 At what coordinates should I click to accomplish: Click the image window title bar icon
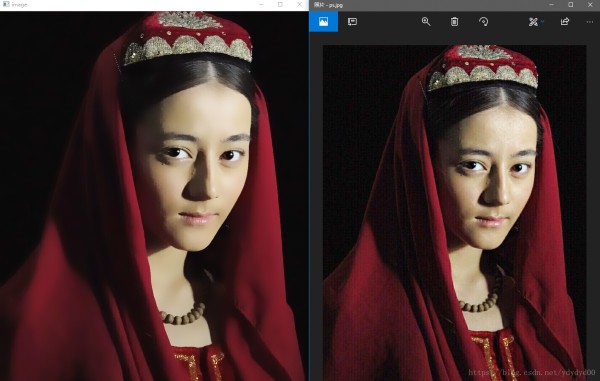pos(6,5)
